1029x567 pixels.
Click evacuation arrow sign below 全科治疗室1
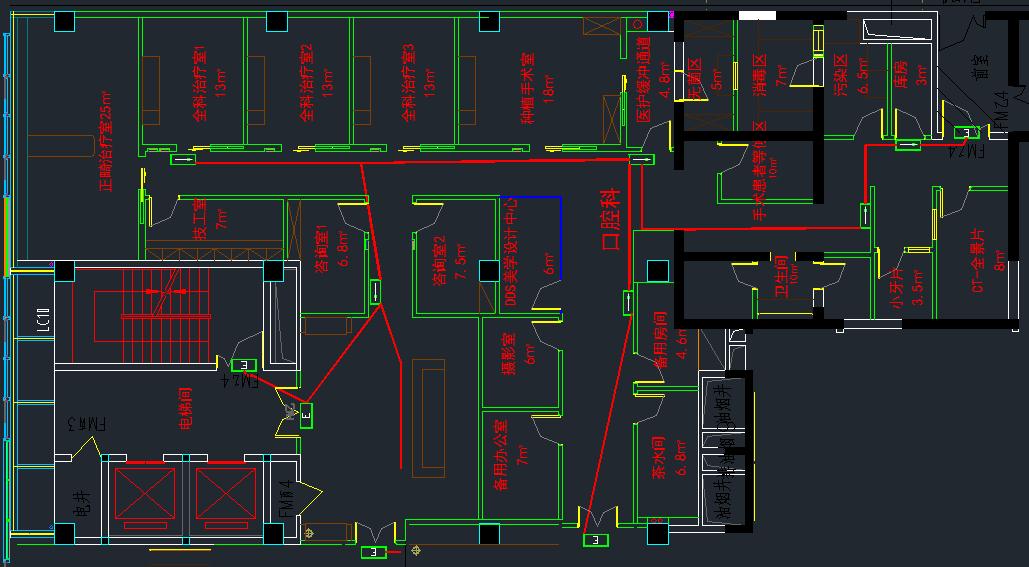[x=183, y=158]
